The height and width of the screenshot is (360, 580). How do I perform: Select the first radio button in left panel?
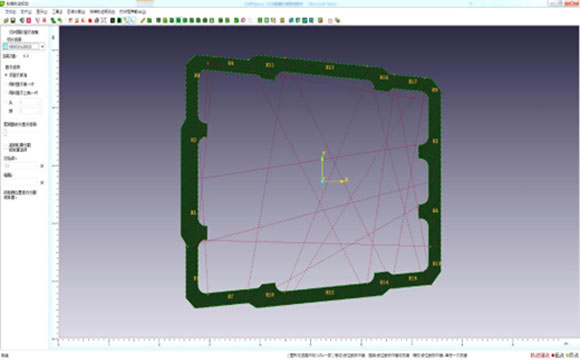coord(6,75)
